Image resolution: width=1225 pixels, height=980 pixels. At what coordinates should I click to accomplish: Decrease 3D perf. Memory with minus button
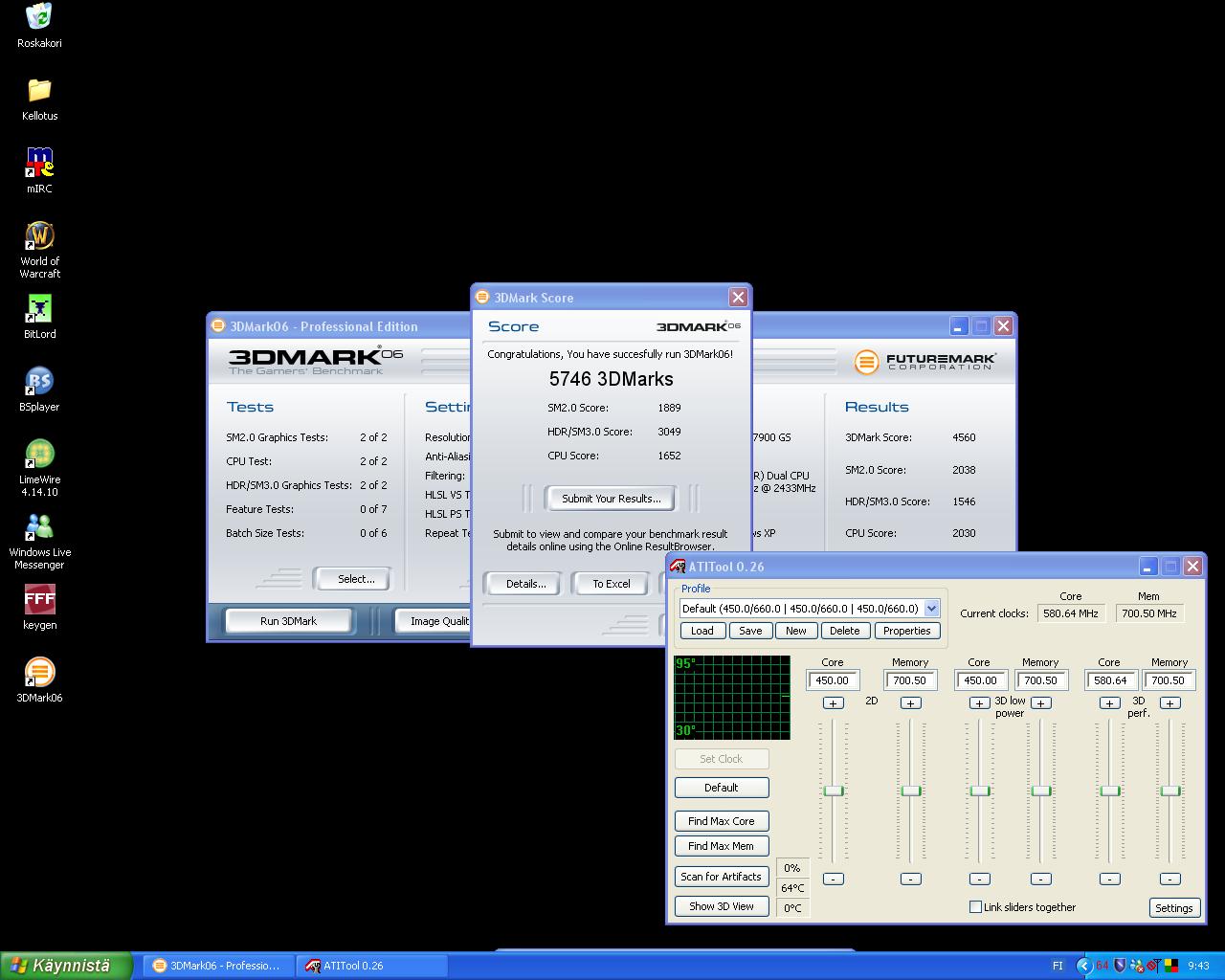click(x=1169, y=879)
